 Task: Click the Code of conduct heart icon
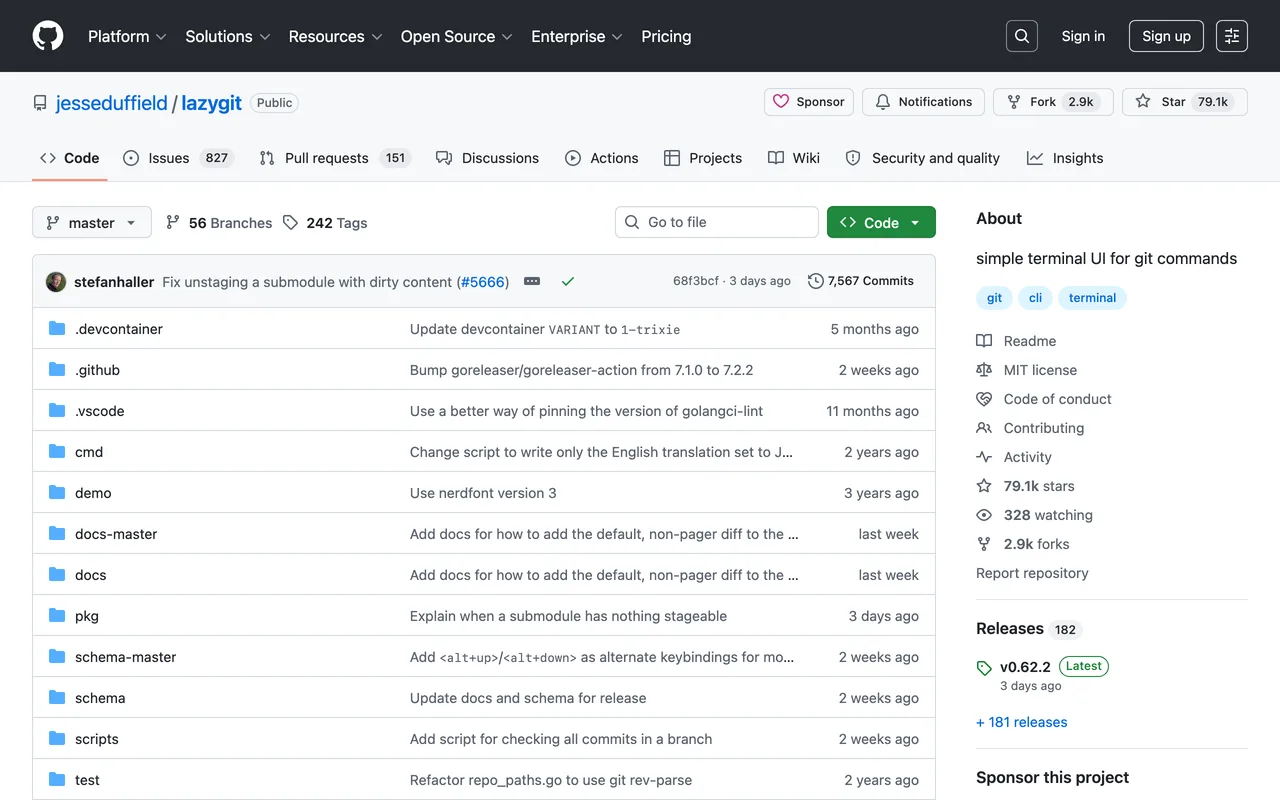click(984, 399)
